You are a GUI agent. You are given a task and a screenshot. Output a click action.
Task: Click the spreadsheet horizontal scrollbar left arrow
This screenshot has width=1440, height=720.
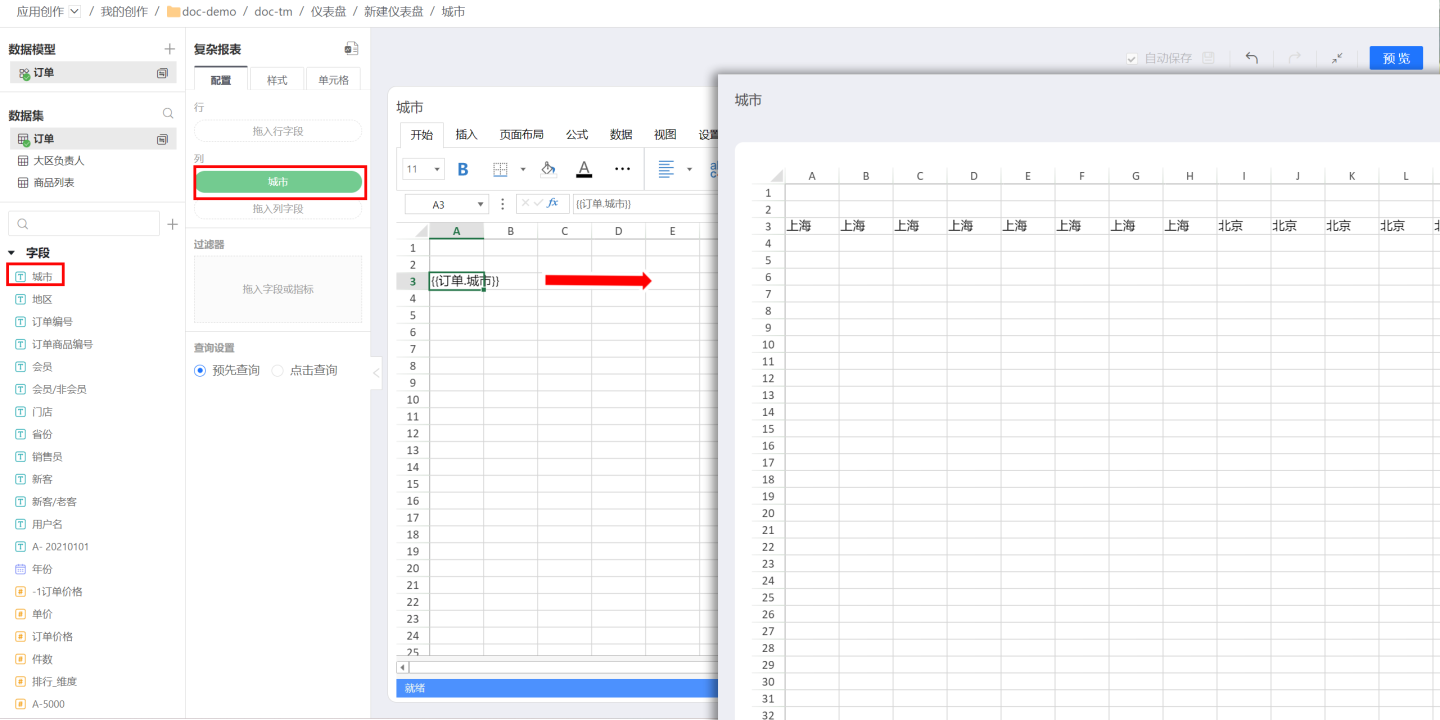pyautogui.click(x=403, y=667)
